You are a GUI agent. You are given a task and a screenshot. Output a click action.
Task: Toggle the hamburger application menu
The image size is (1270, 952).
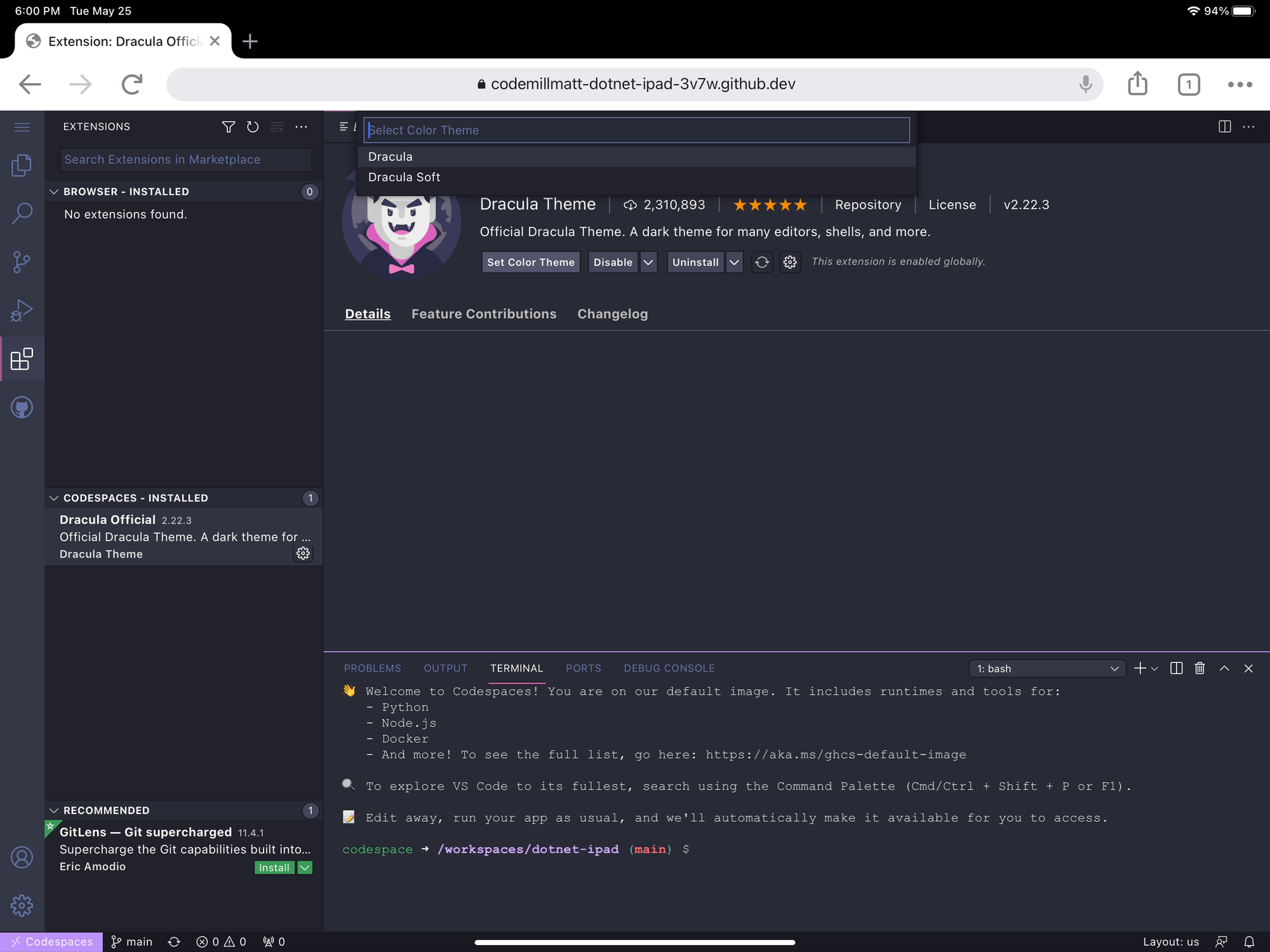[x=22, y=127]
